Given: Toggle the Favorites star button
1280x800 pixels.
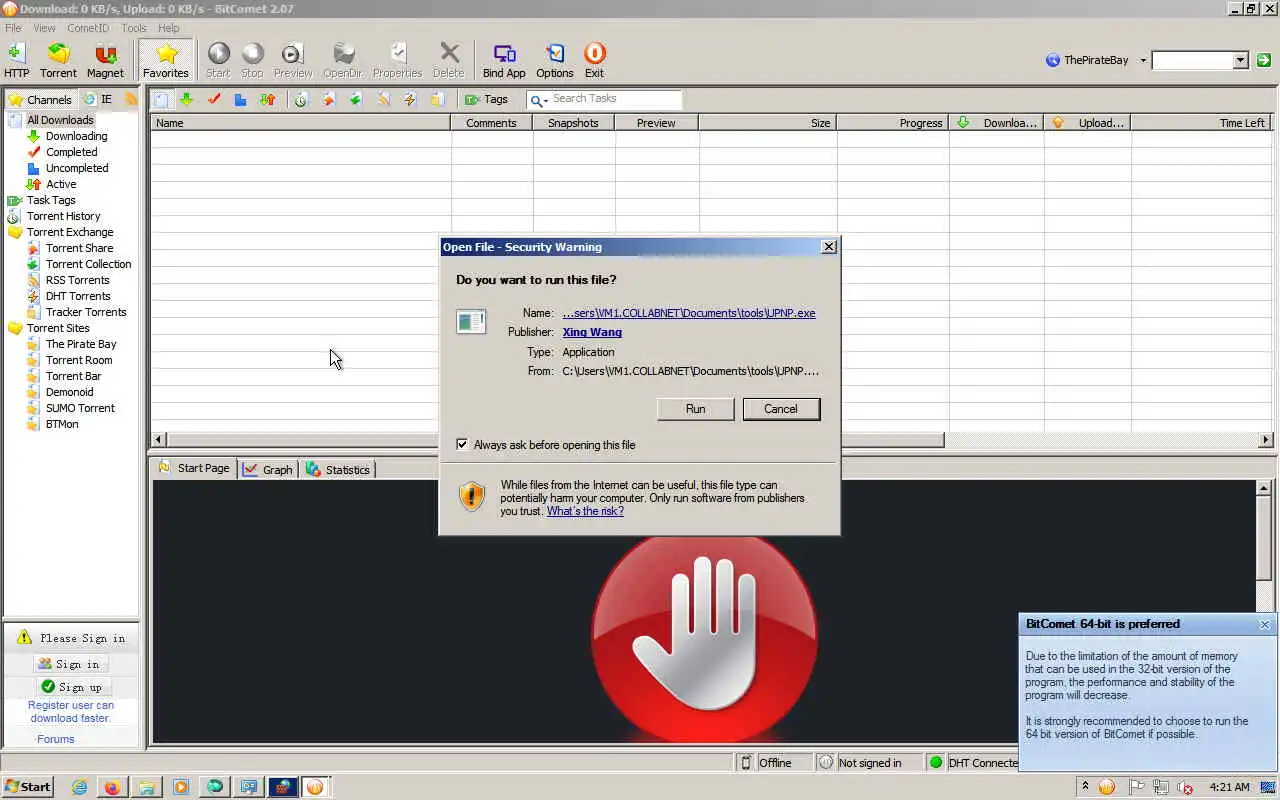Looking at the screenshot, I should [x=166, y=60].
